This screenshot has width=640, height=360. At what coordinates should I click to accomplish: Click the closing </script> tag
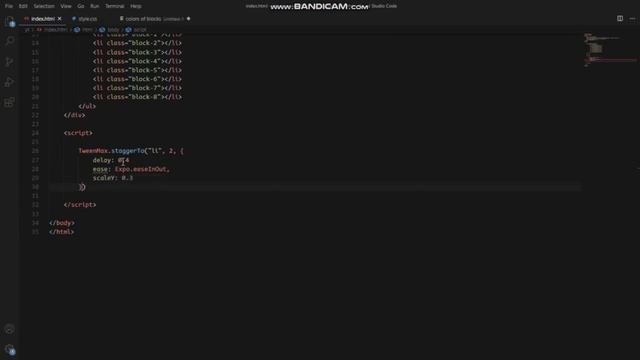pos(80,205)
